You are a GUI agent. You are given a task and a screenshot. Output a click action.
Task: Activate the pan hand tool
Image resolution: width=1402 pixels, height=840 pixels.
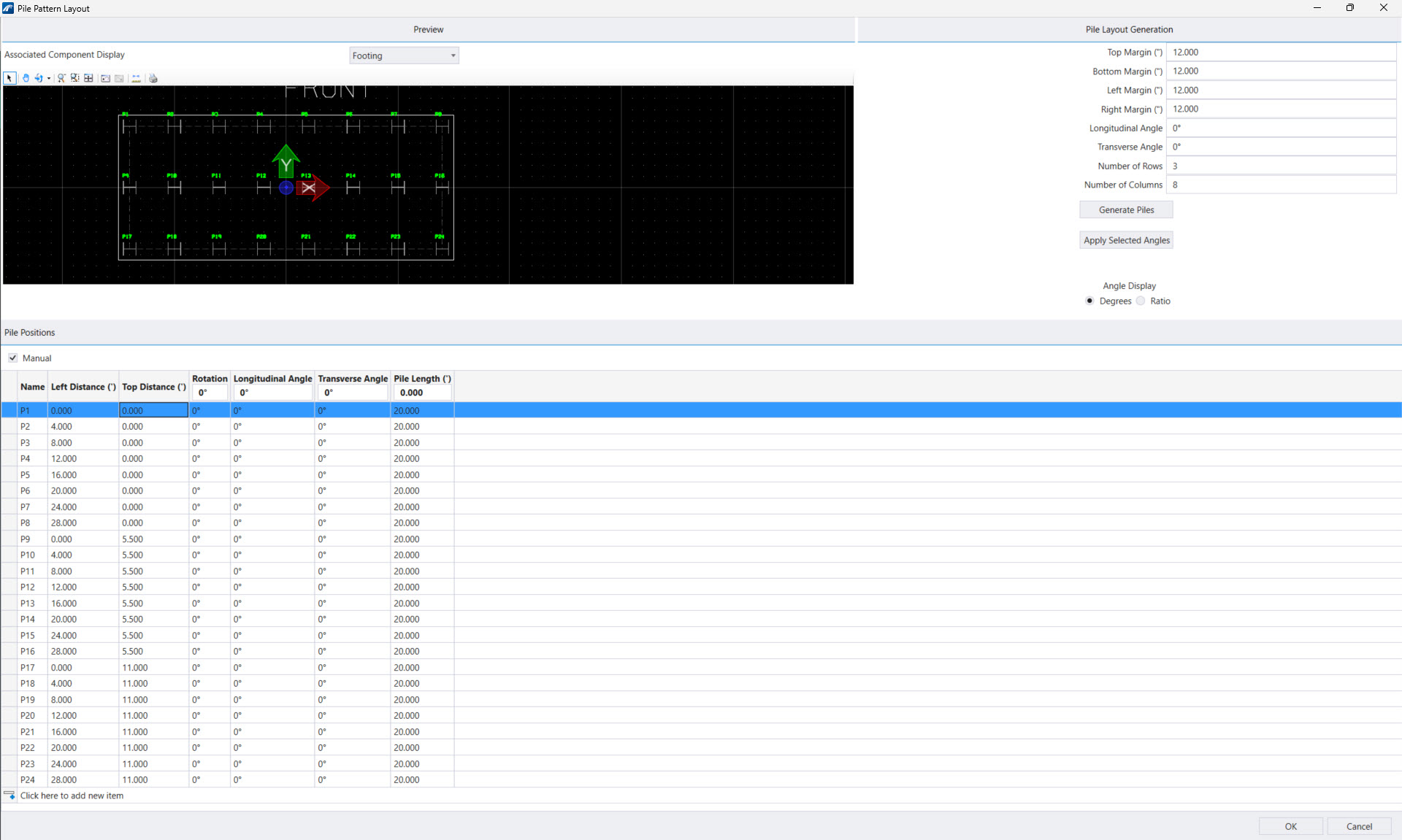26,78
